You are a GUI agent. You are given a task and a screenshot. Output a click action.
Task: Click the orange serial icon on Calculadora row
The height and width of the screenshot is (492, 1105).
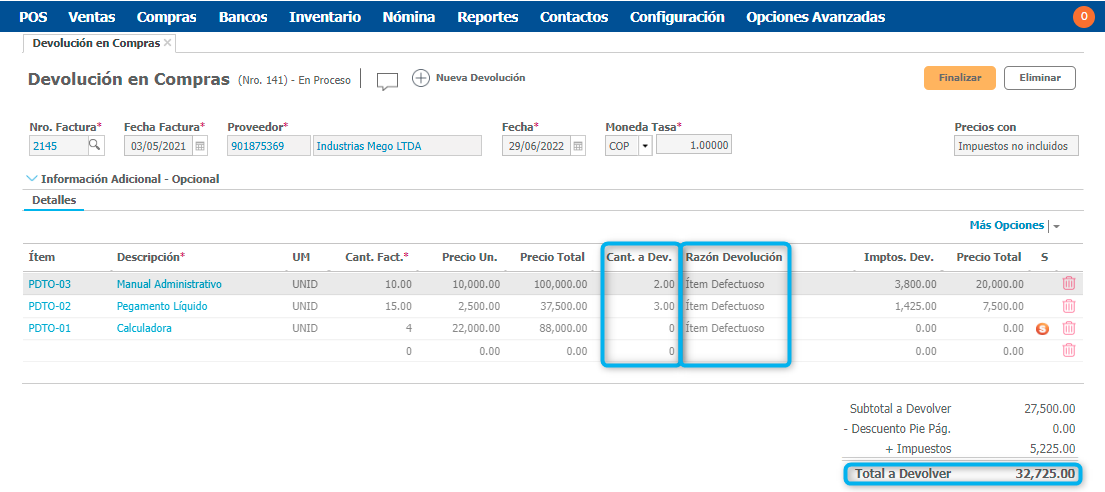pyautogui.click(x=1043, y=329)
